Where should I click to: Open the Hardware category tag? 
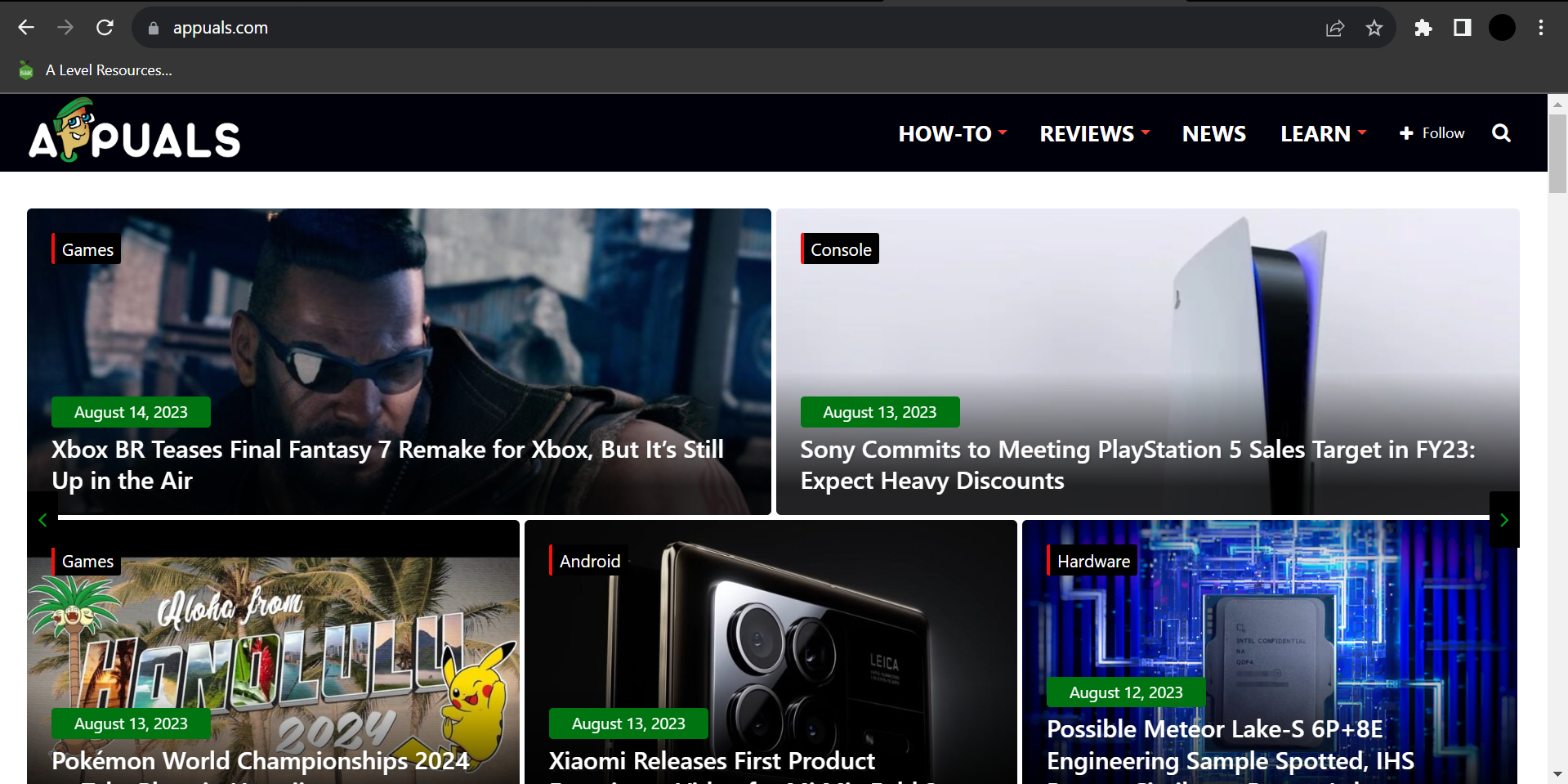click(x=1092, y=561)
